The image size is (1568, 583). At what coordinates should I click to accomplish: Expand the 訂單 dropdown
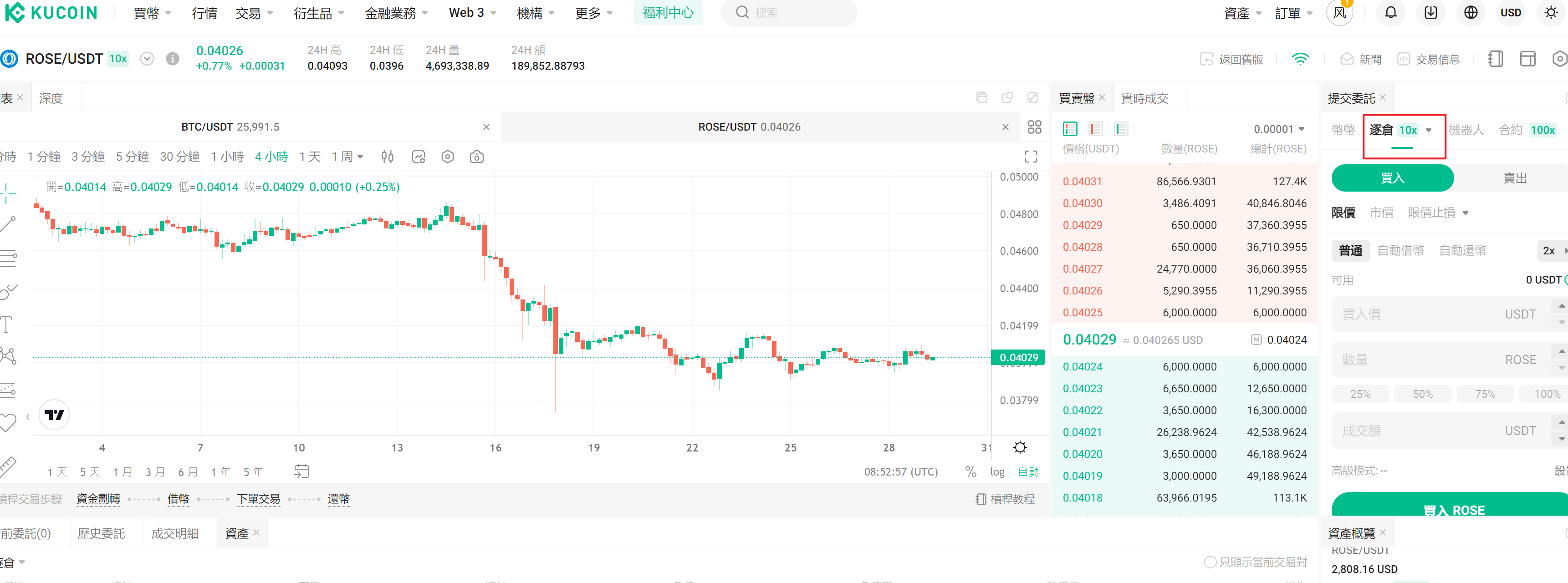[1293, 13]
